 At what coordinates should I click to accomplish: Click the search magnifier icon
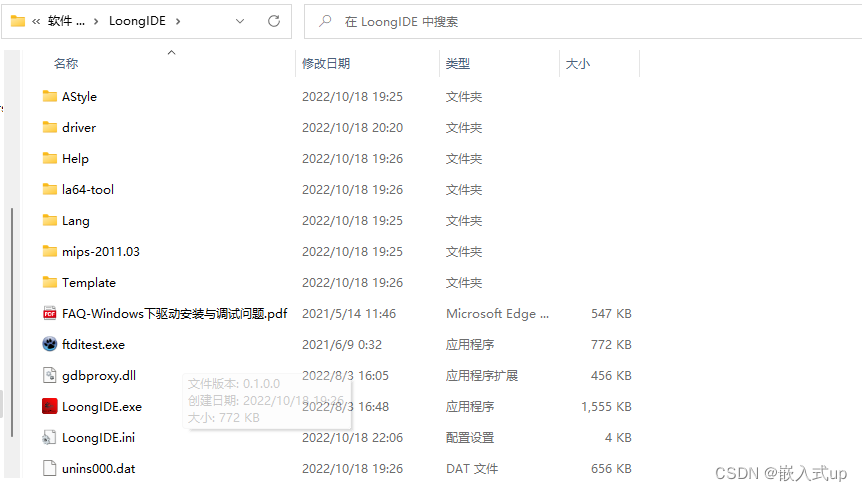tap(325, 21)
